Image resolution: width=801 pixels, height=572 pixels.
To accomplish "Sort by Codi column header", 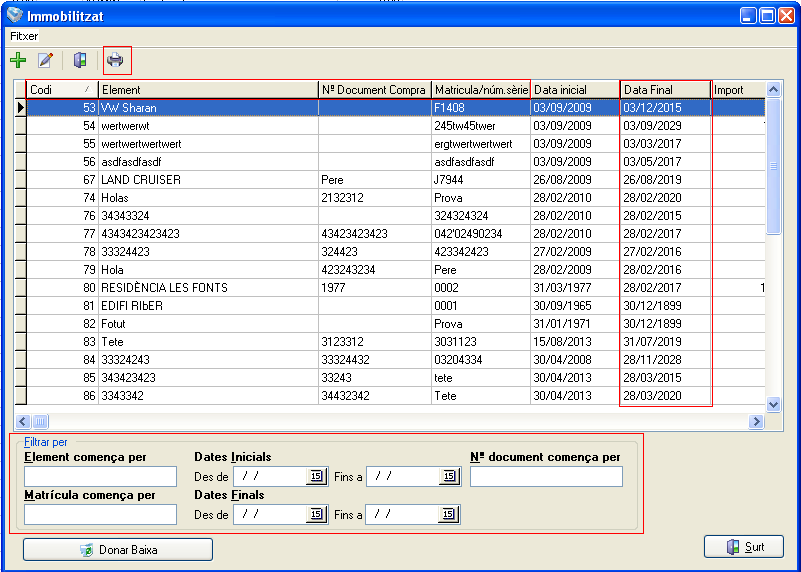I will point(62,90).
